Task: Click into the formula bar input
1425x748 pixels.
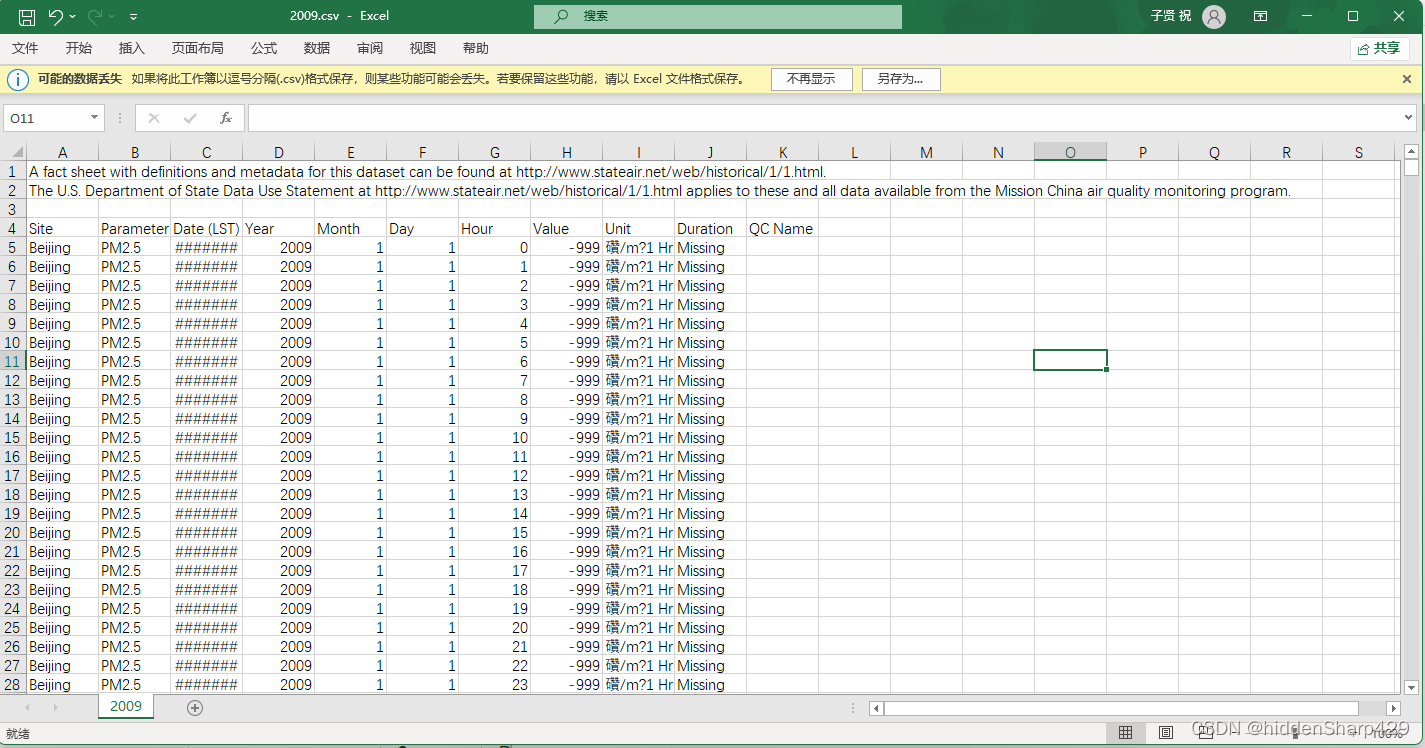Action: tap(825, 118)
